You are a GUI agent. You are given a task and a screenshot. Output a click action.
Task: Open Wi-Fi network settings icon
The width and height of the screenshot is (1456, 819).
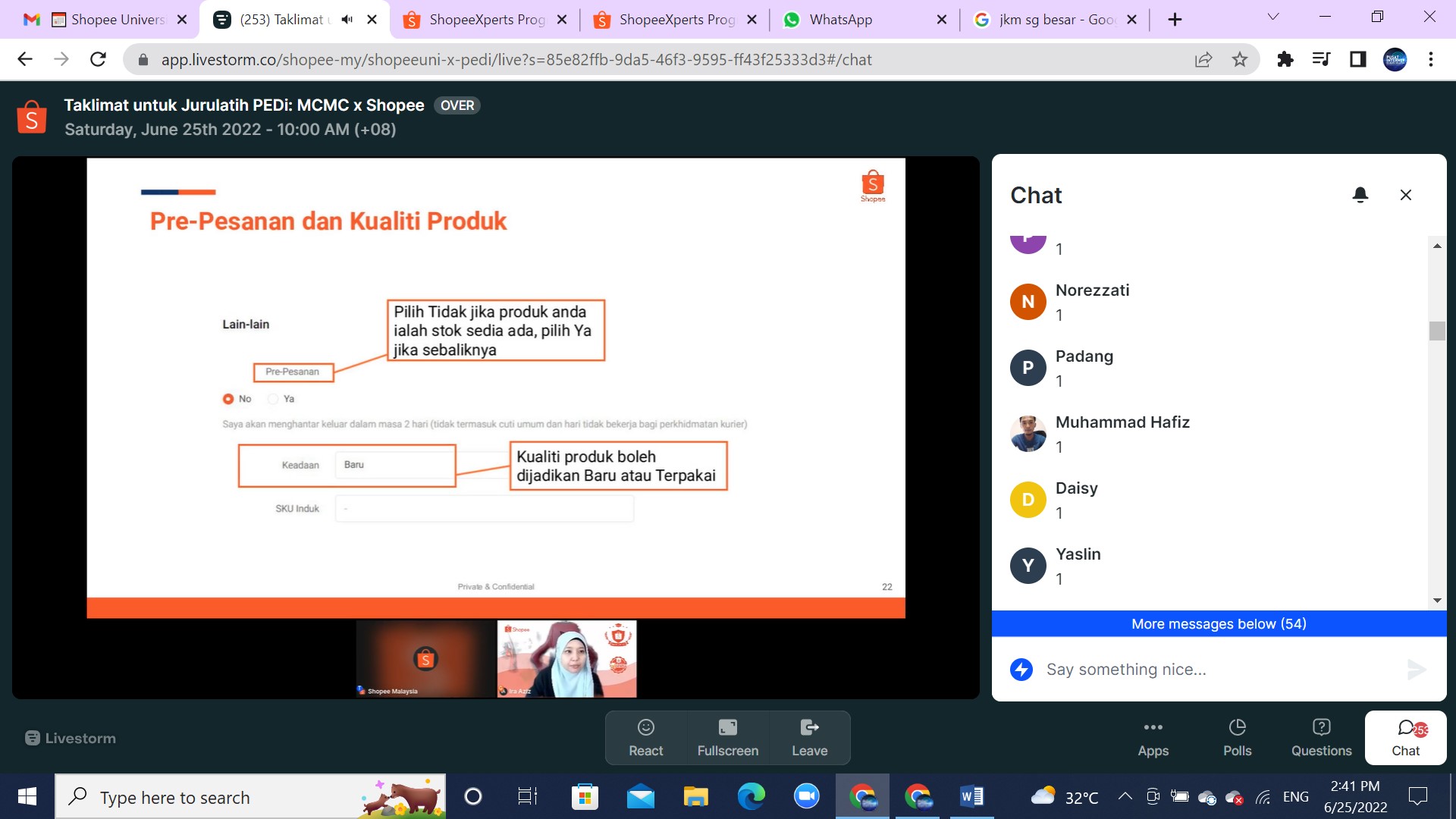[x=1263, y=797]
